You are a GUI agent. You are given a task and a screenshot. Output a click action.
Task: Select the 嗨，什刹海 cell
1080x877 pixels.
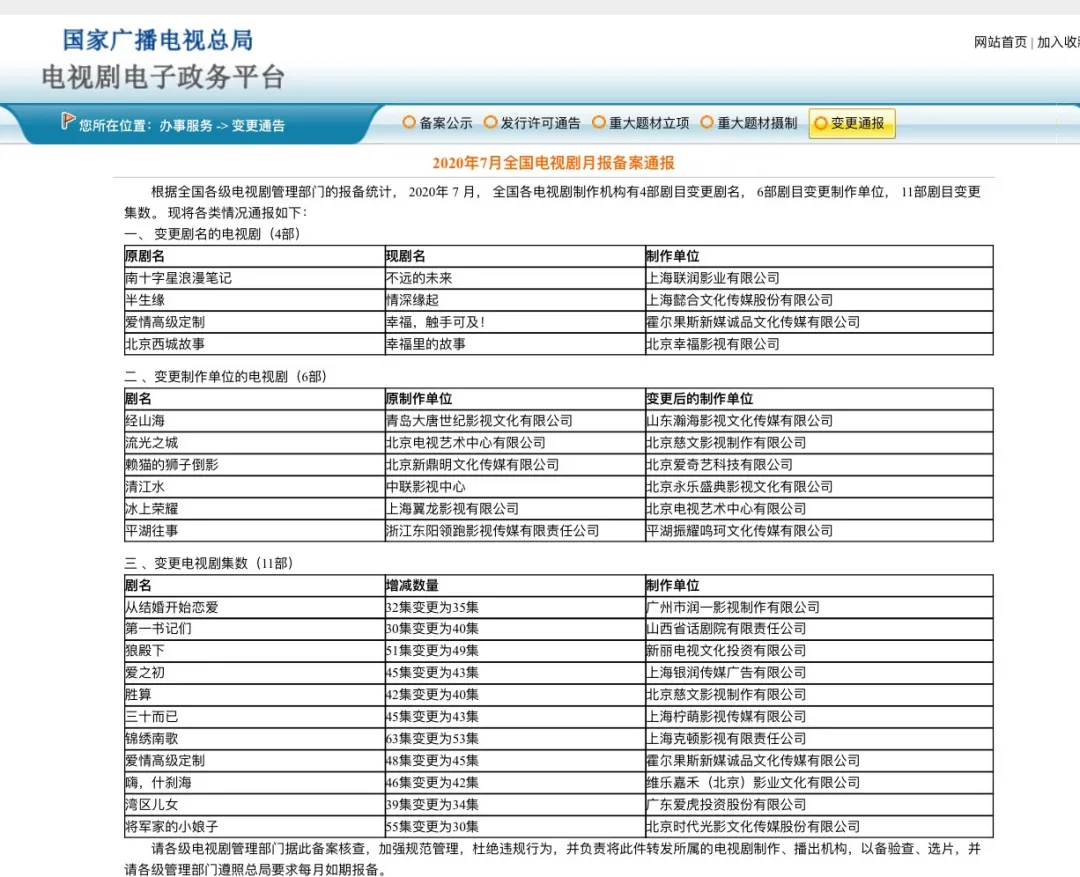254,783
